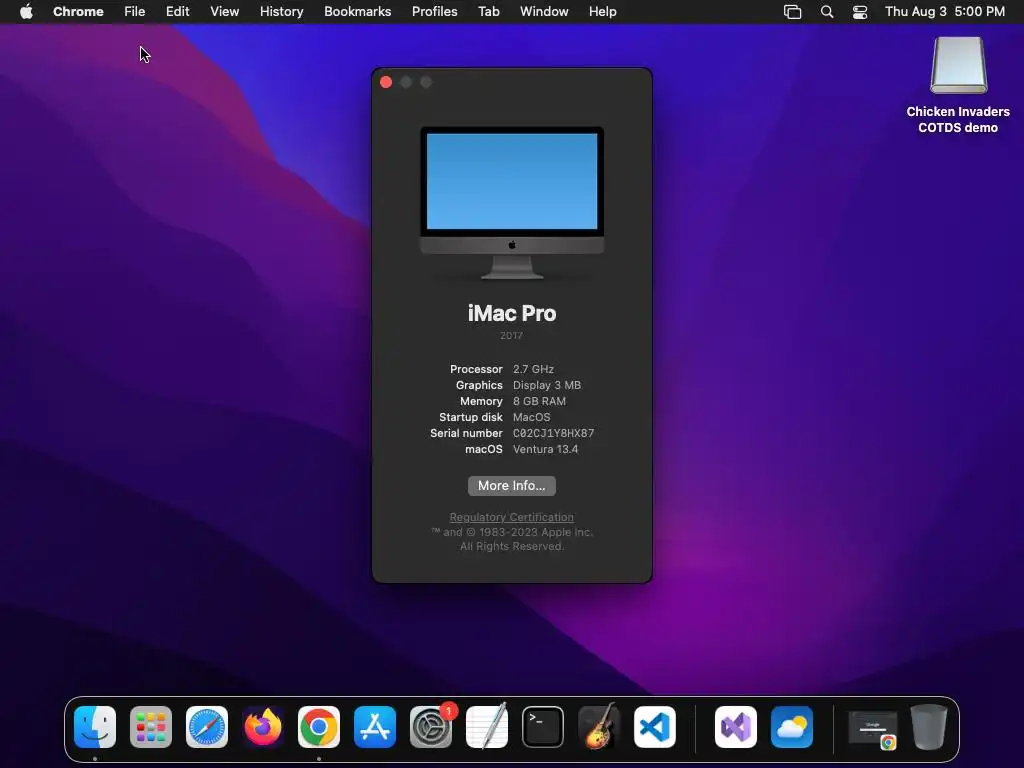Screen dimensions: 1024x768
Task: Select the serial number C02CJ1Y8HX87
Action: point(553,433)
